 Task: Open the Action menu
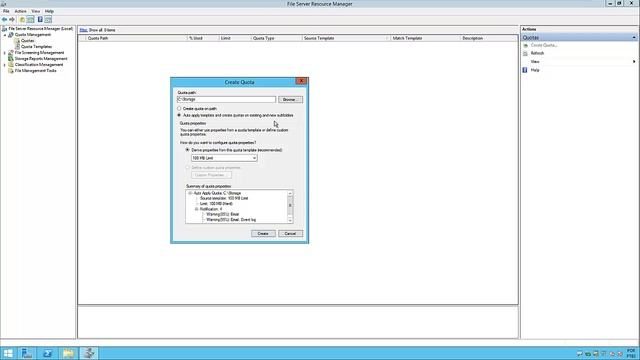(x=20, y=11)
